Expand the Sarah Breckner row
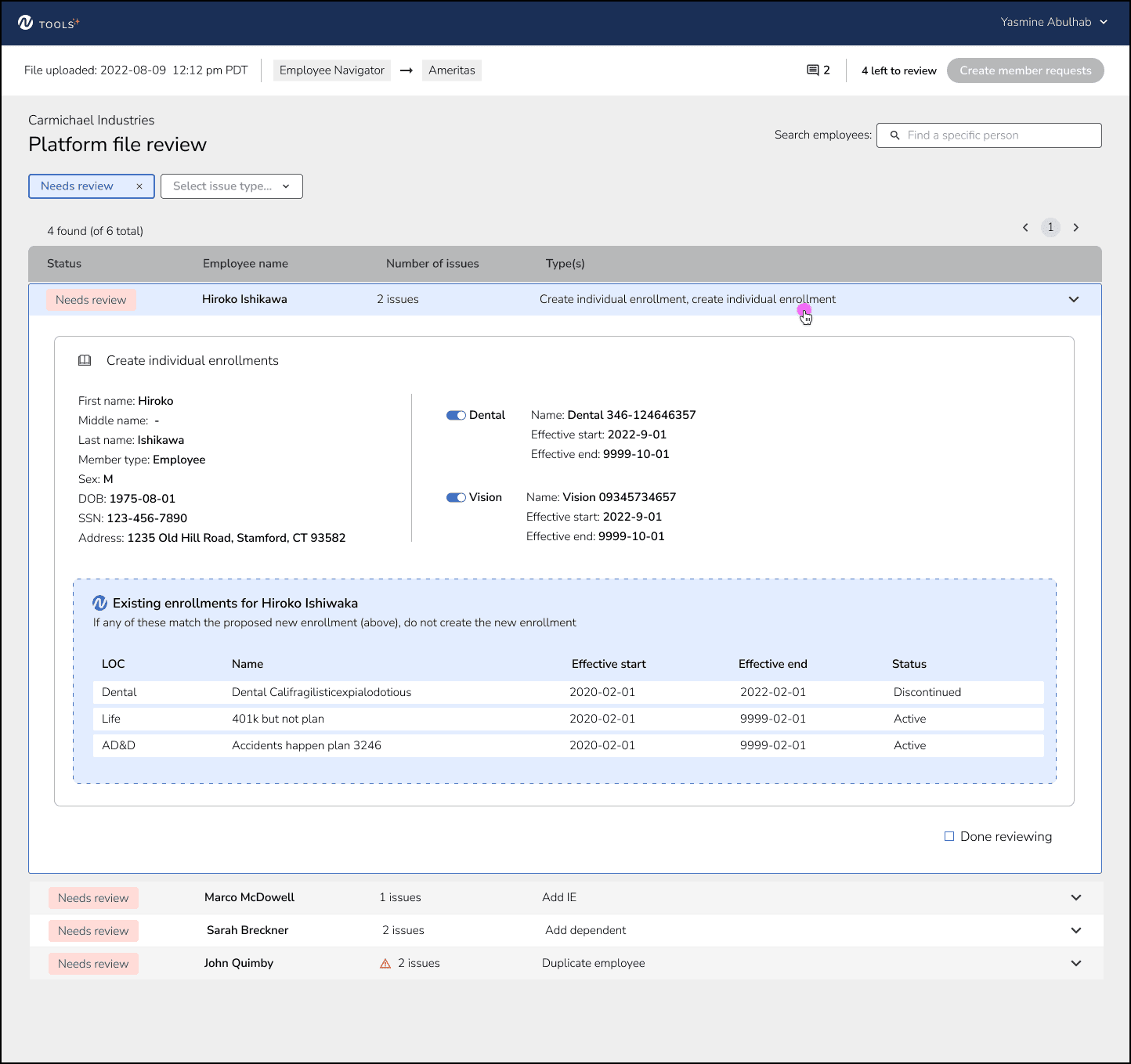 click(1076, 931)
